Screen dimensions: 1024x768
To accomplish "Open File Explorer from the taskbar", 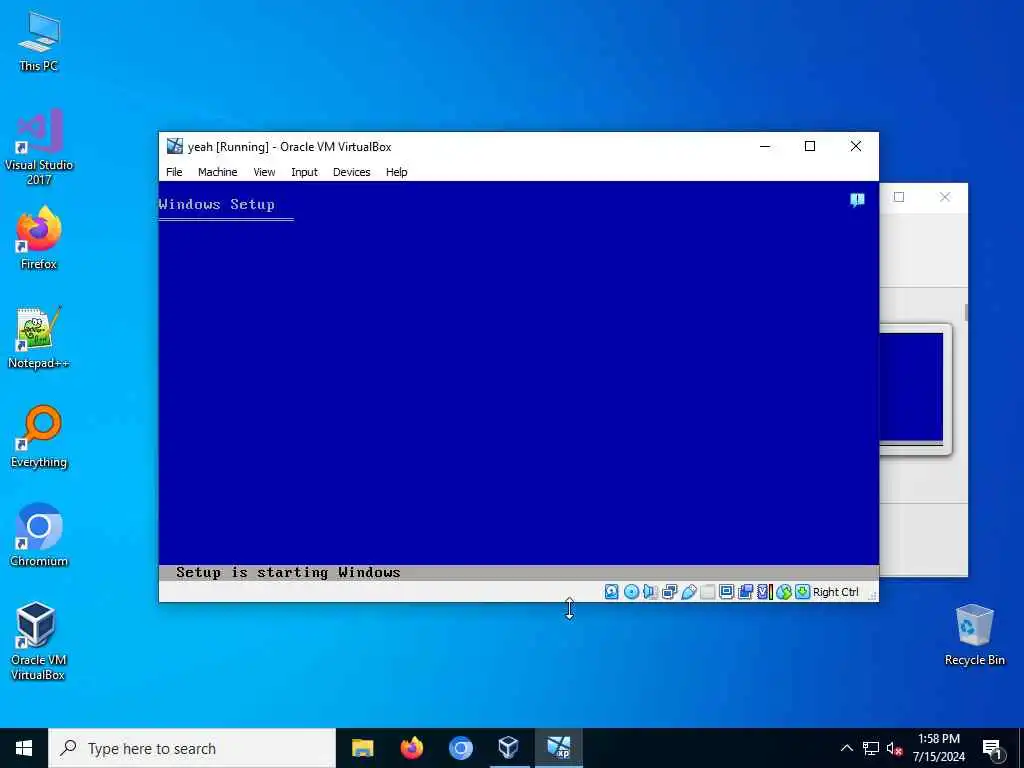I will pyautogui.click(x=362, y=748).
